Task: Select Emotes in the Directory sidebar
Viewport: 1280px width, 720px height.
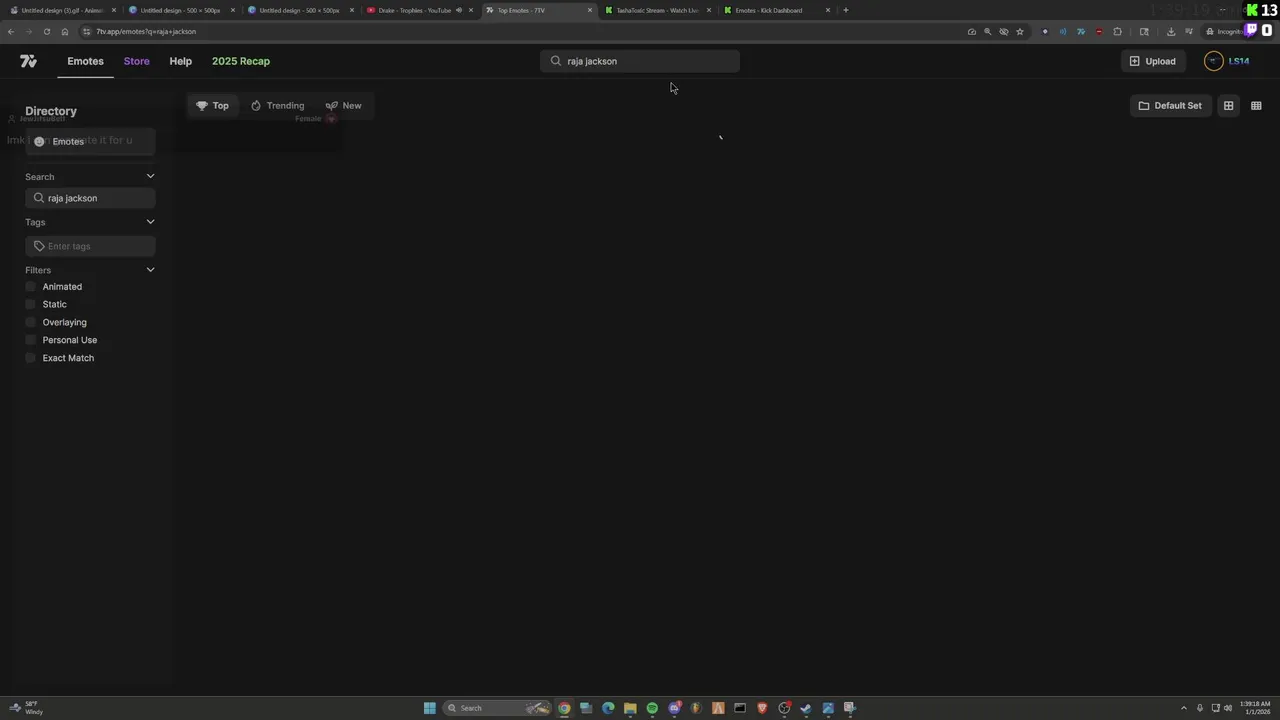Action: click(x=90, y=141)
